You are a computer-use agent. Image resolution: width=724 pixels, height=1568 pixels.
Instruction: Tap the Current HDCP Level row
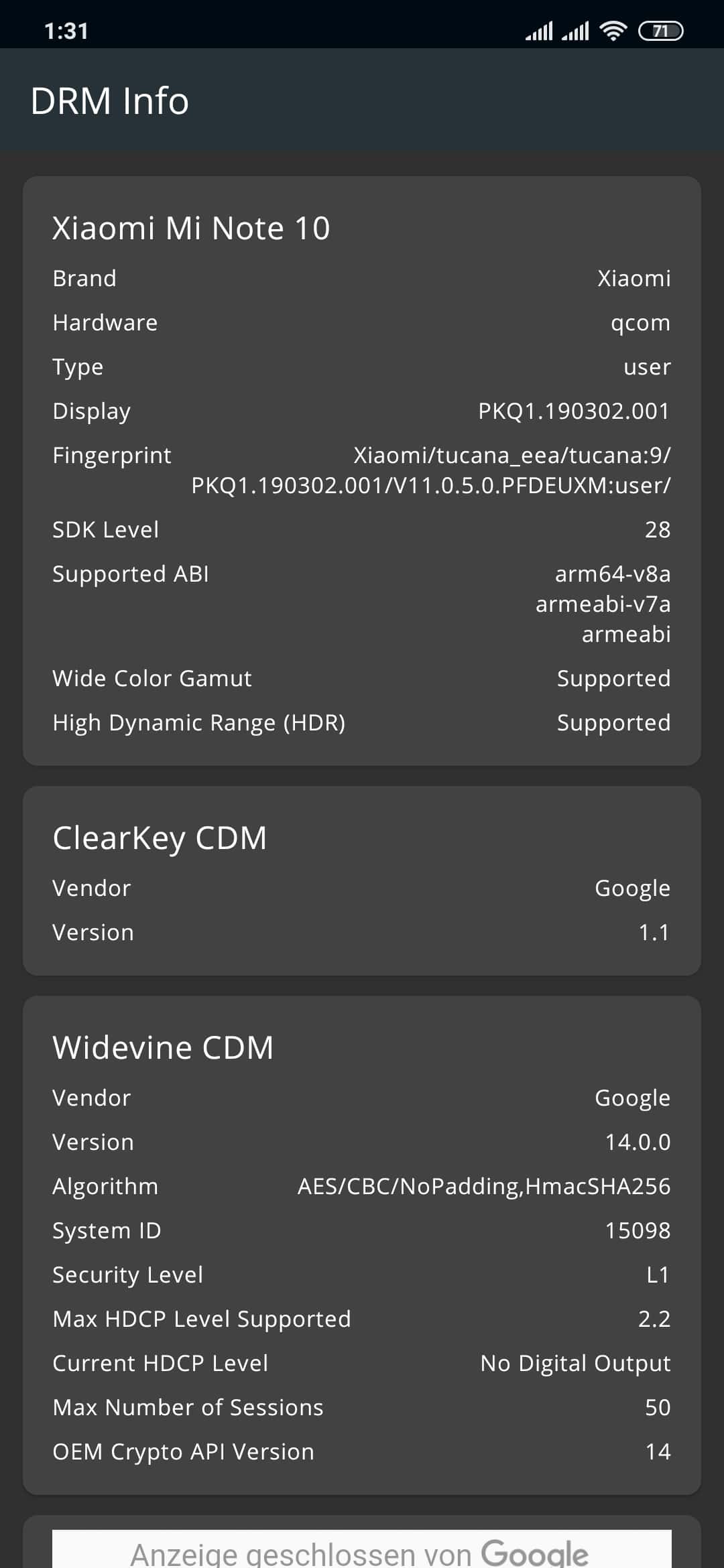click(362, 1363)
